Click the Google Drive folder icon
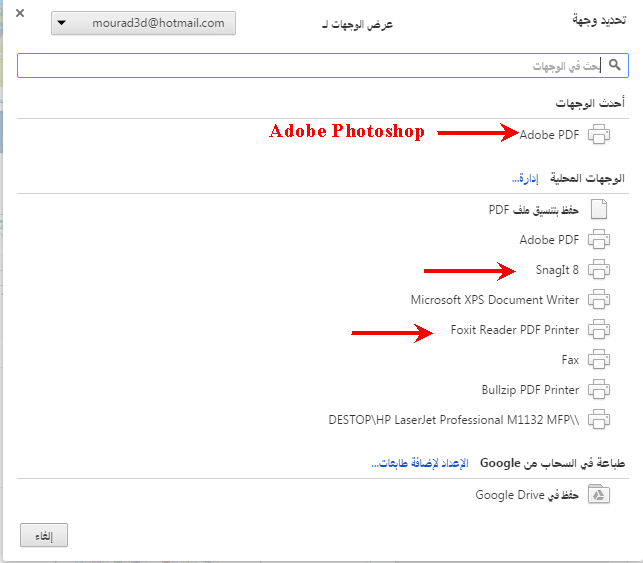This screenshot has height=563, width=643. click(x=599, y=494)
